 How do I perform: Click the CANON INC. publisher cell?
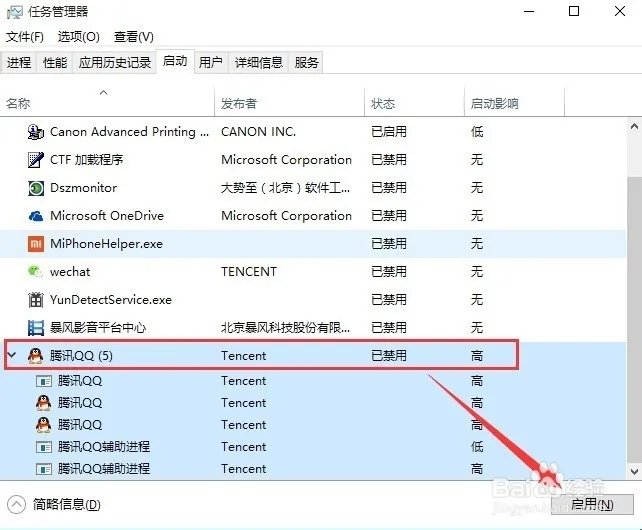pos(258,132)
